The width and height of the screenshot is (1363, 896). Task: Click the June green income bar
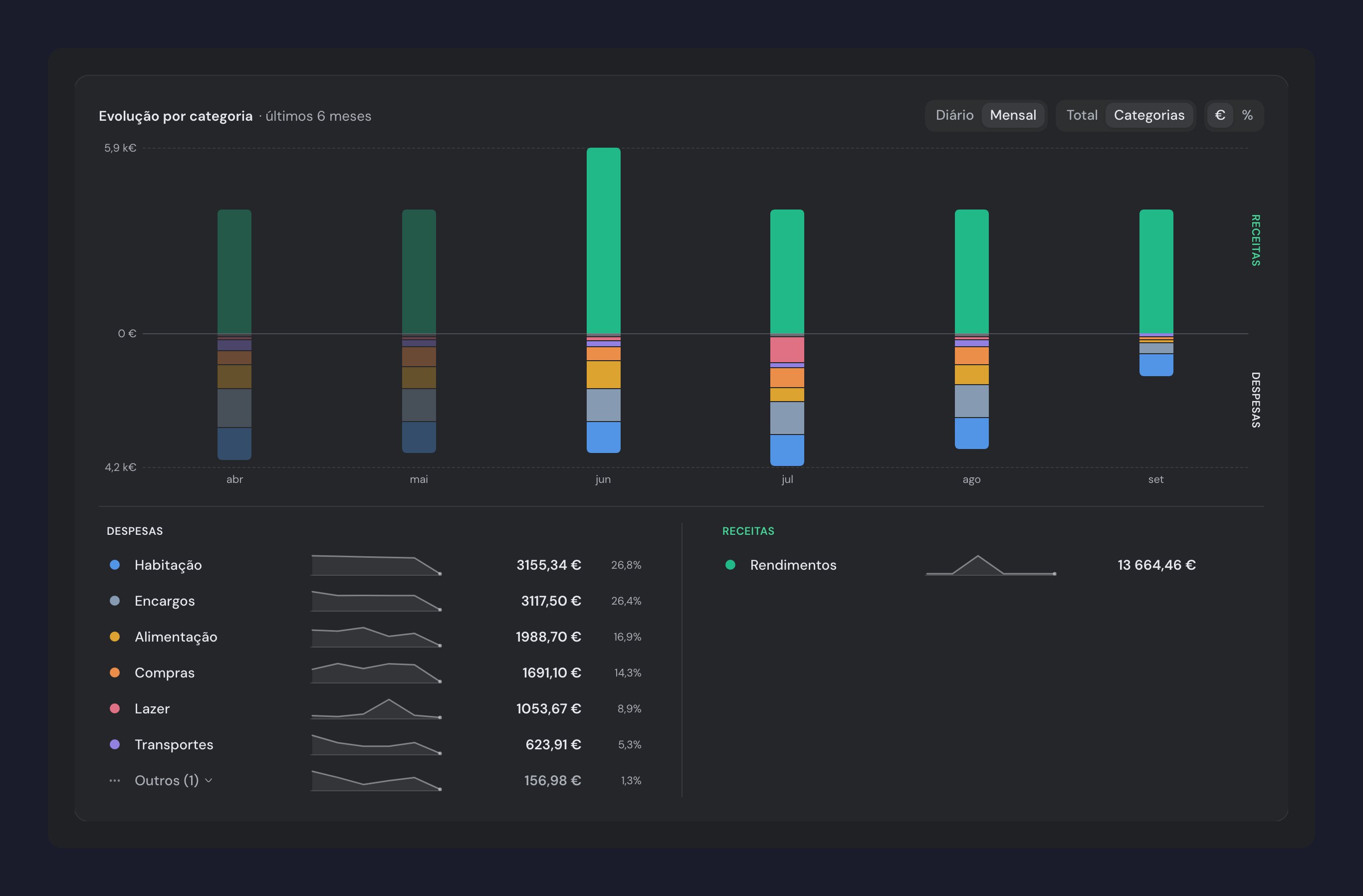tap(603, 240)
